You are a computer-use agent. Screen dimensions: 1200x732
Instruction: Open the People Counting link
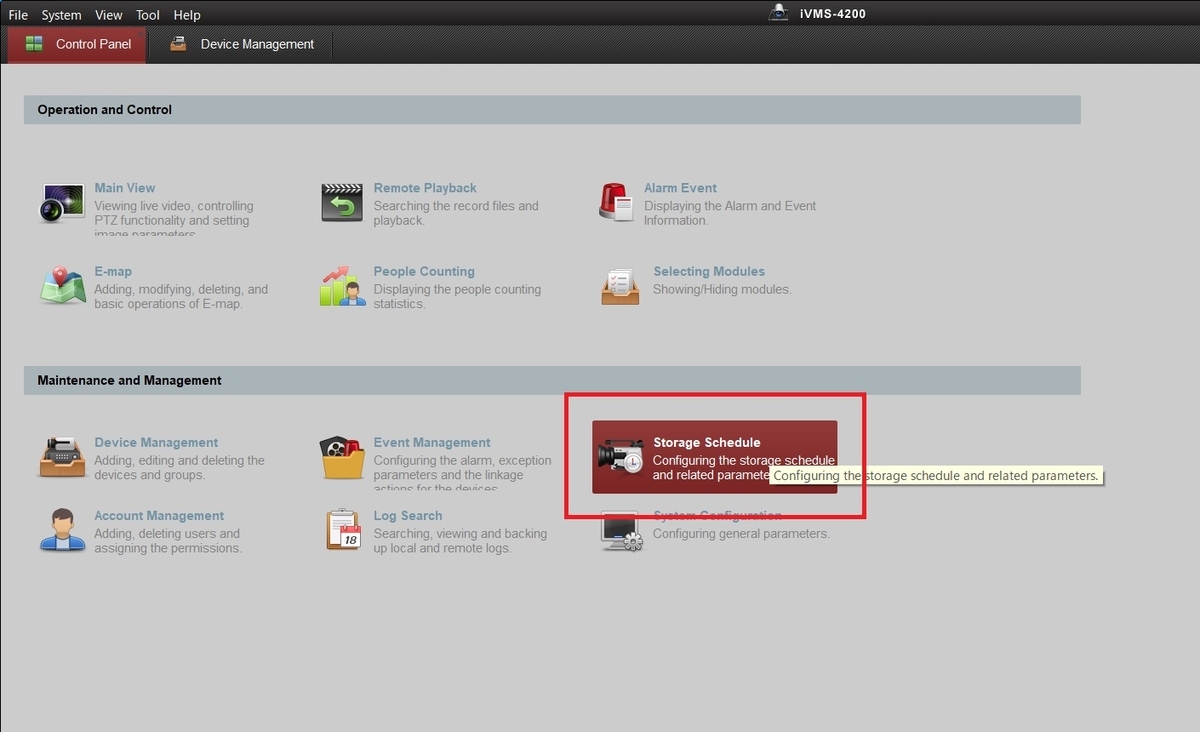click(424, 271)
